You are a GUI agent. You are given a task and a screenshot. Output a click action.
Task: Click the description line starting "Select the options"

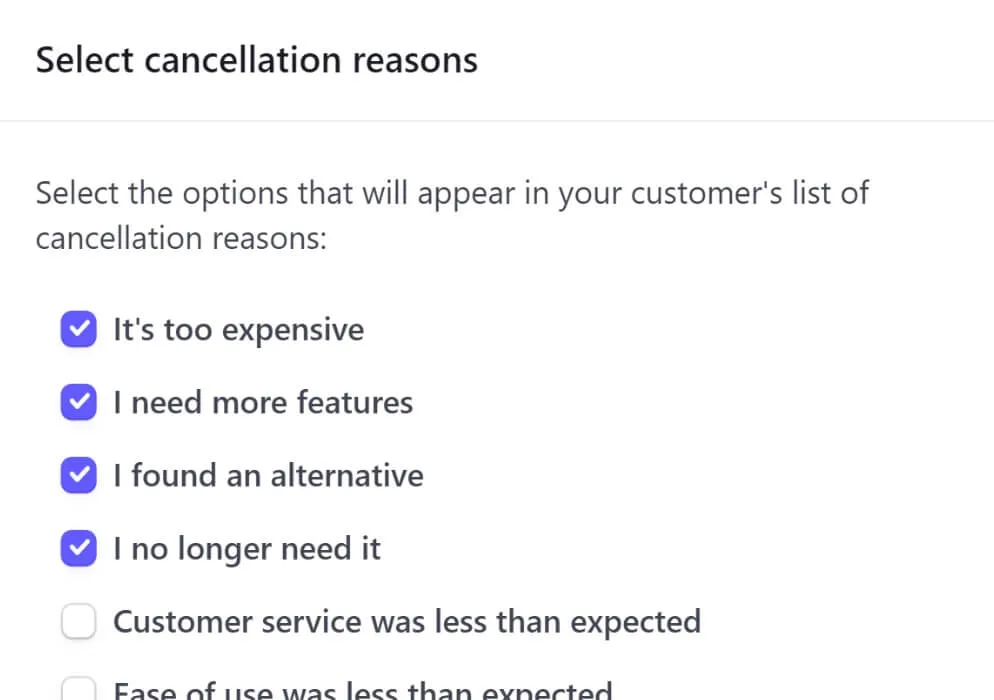click(452, 192)
